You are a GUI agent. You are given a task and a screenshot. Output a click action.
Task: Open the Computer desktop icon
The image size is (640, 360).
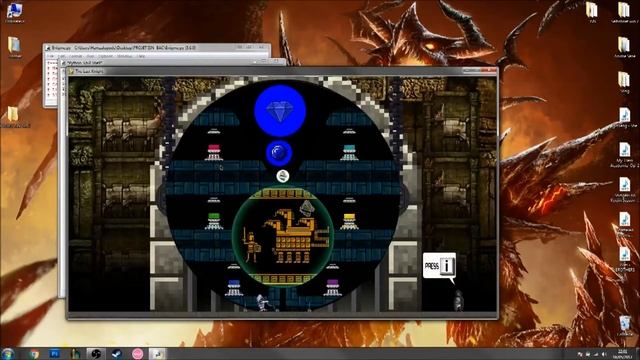(x=15, y=12)
